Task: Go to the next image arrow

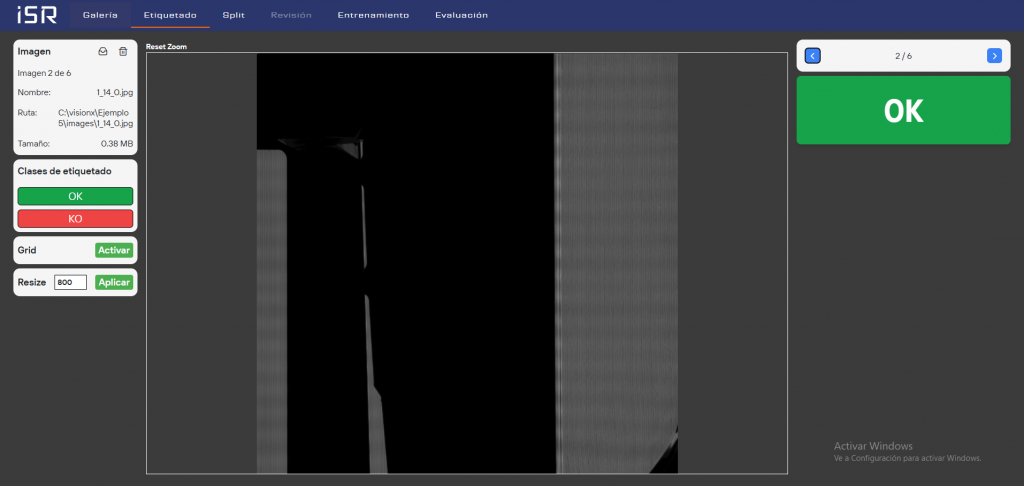Action: coord(993,56)
